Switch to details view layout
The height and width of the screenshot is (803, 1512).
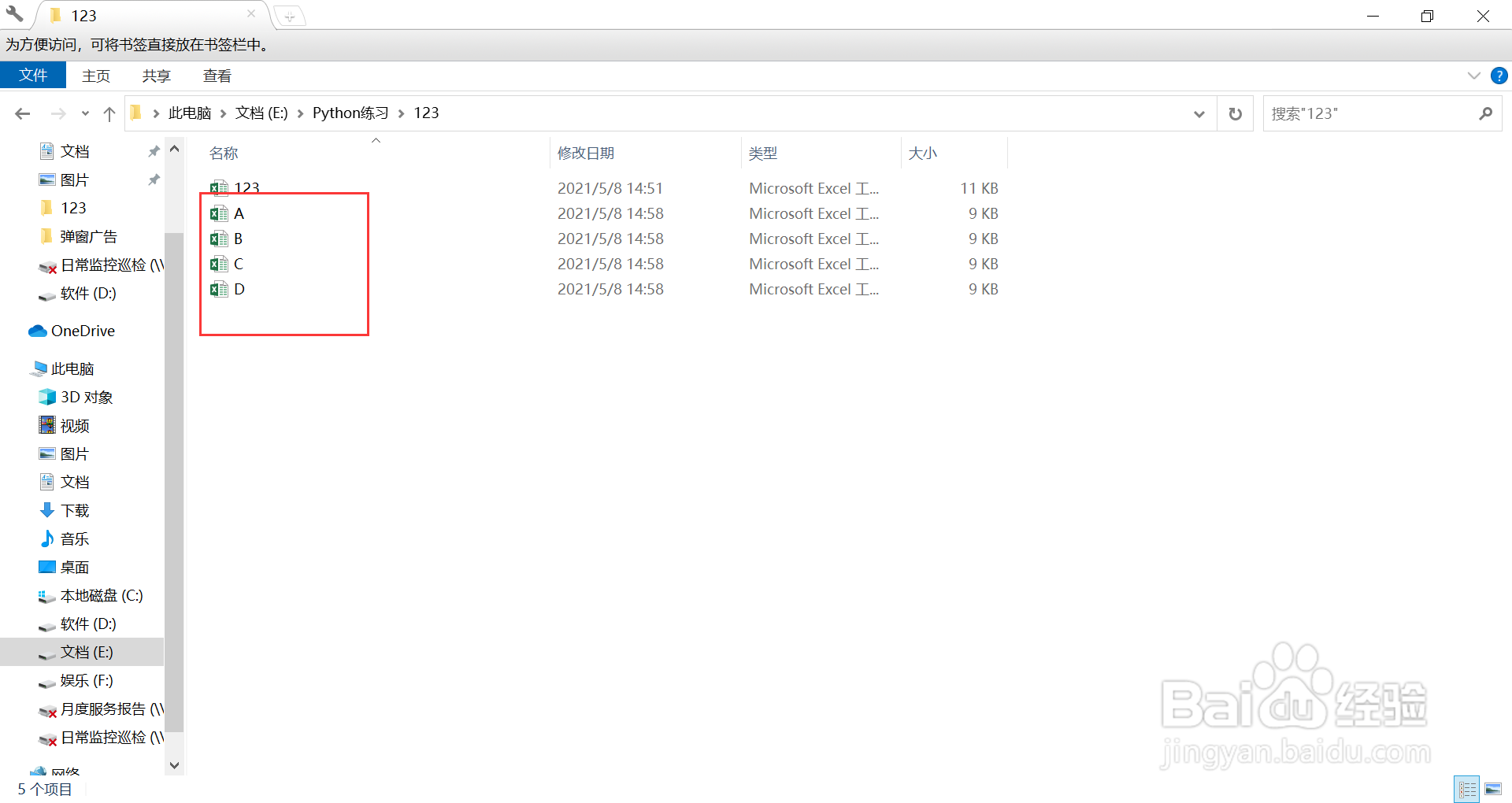pos(1467,790)
